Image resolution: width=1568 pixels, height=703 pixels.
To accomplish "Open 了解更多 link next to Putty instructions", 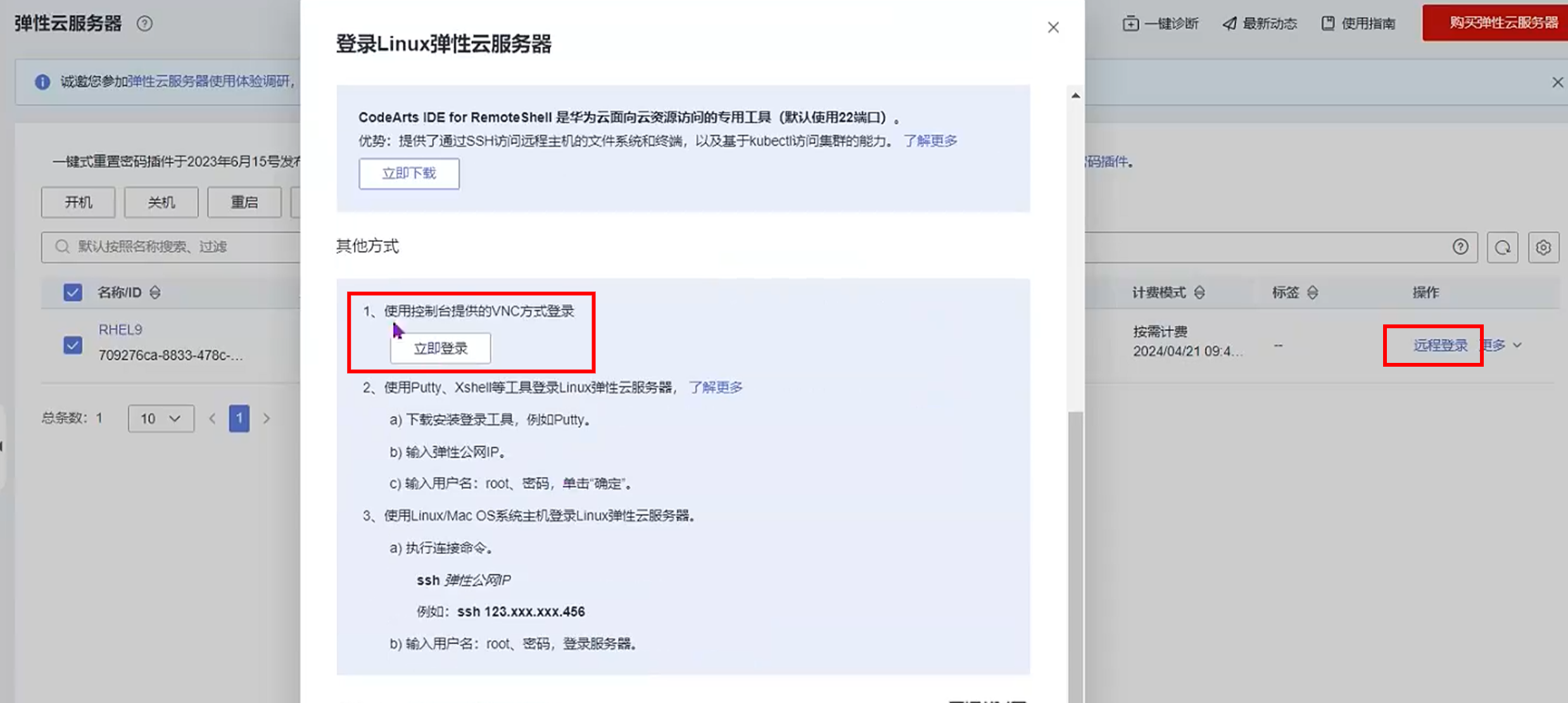I will pyautogui.click(x=716, y=387).
